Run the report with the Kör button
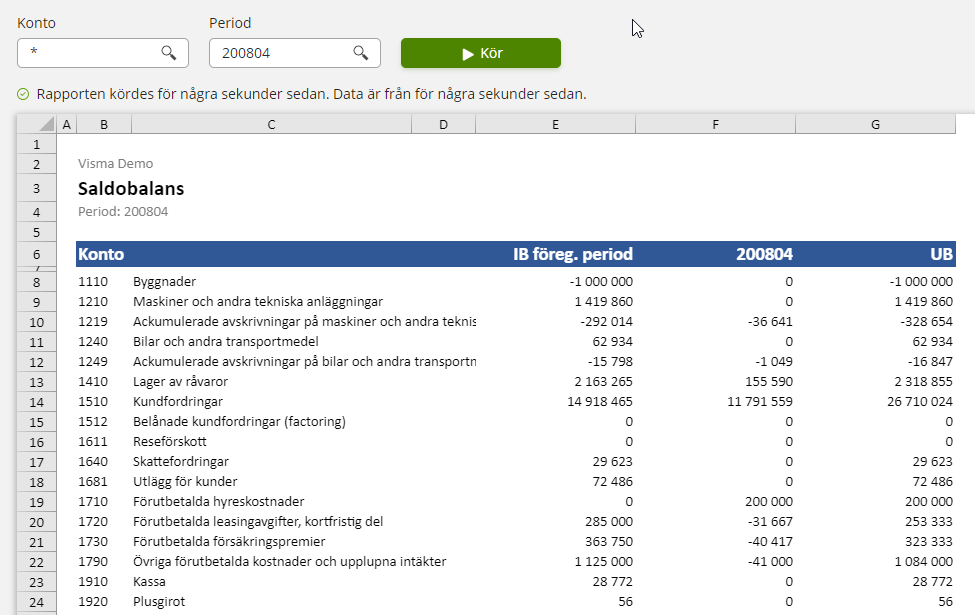 pos(480,52)
